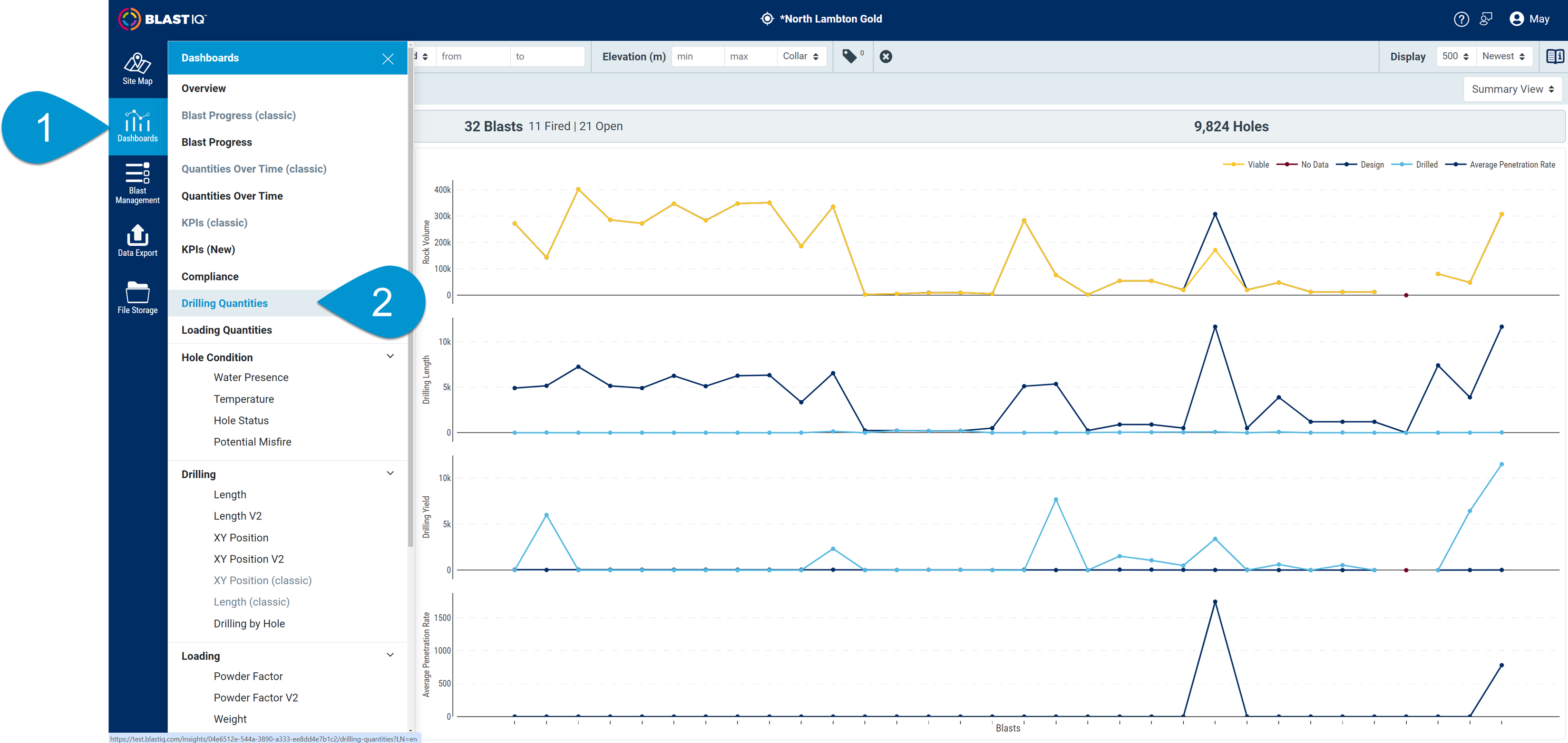The image size is (1568, 743).
Task: Clear filters with the circled X icon
Action: coord(886,57)
